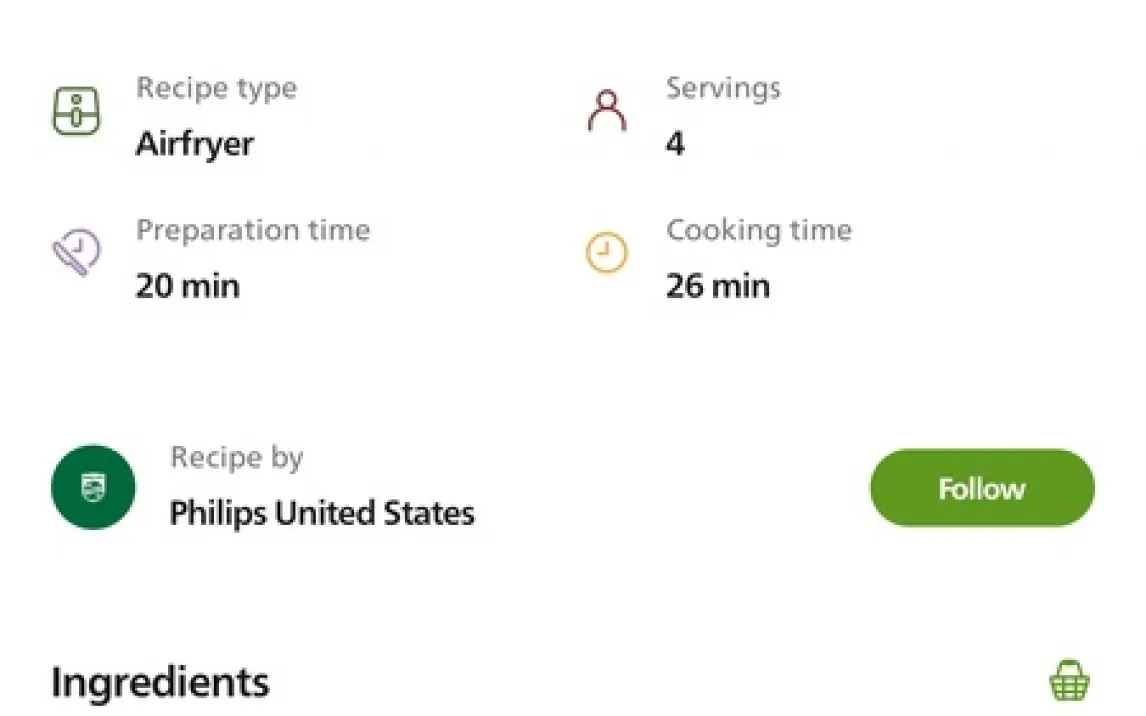Select the Recipe type label

pyautogui.click(x=216, y=88)
